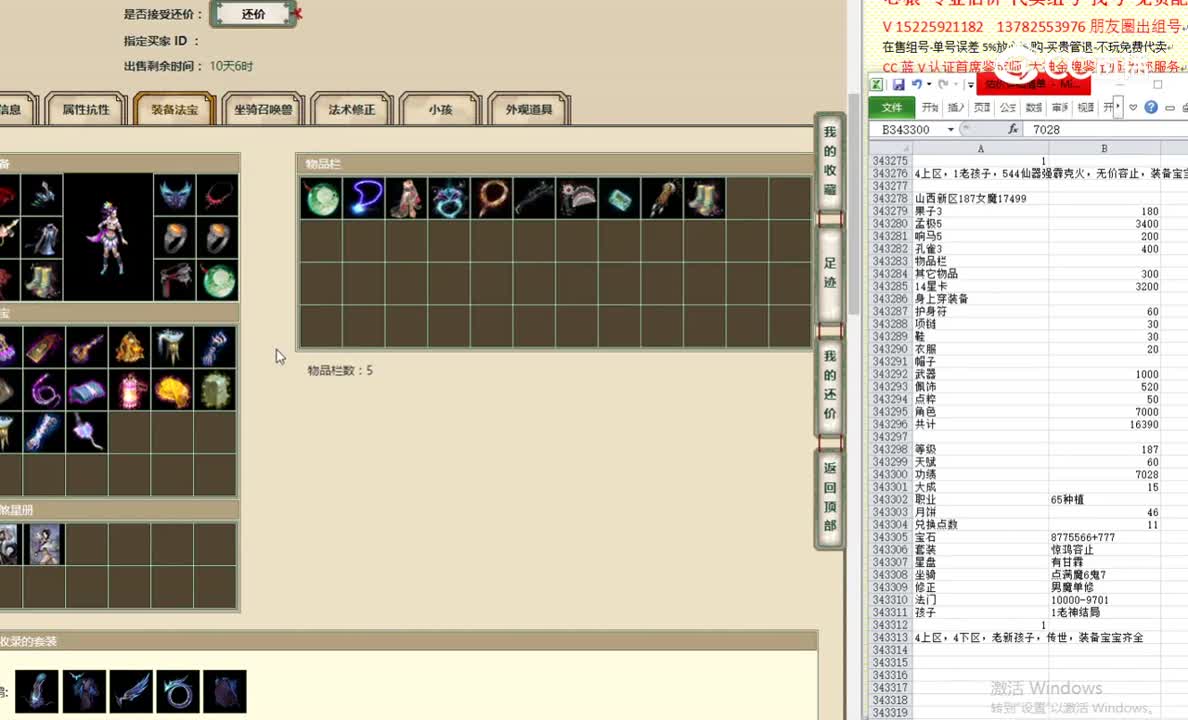Screen dimensions: 1188x720
Task: Select the equipped green jade orb
Action: click(x=217, y=280)
